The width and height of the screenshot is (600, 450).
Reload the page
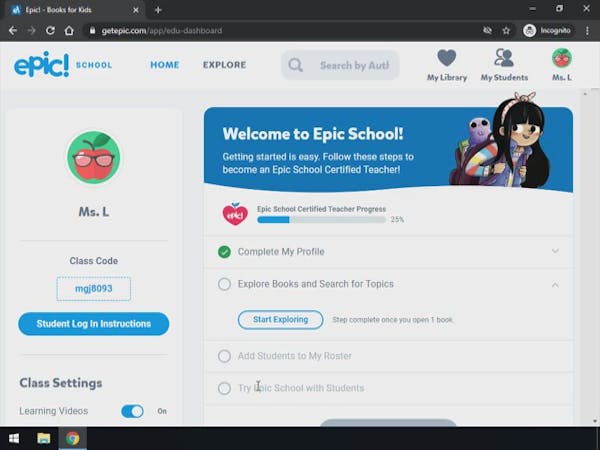point(50,31)
